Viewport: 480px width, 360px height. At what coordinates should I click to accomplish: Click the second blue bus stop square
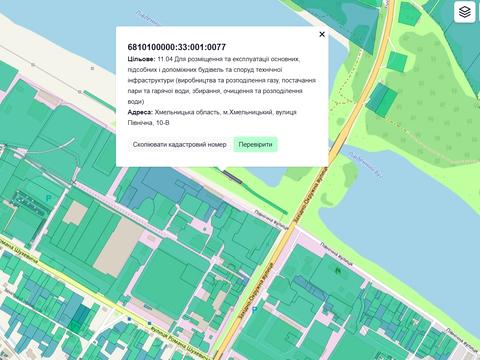tap(150, 323)
